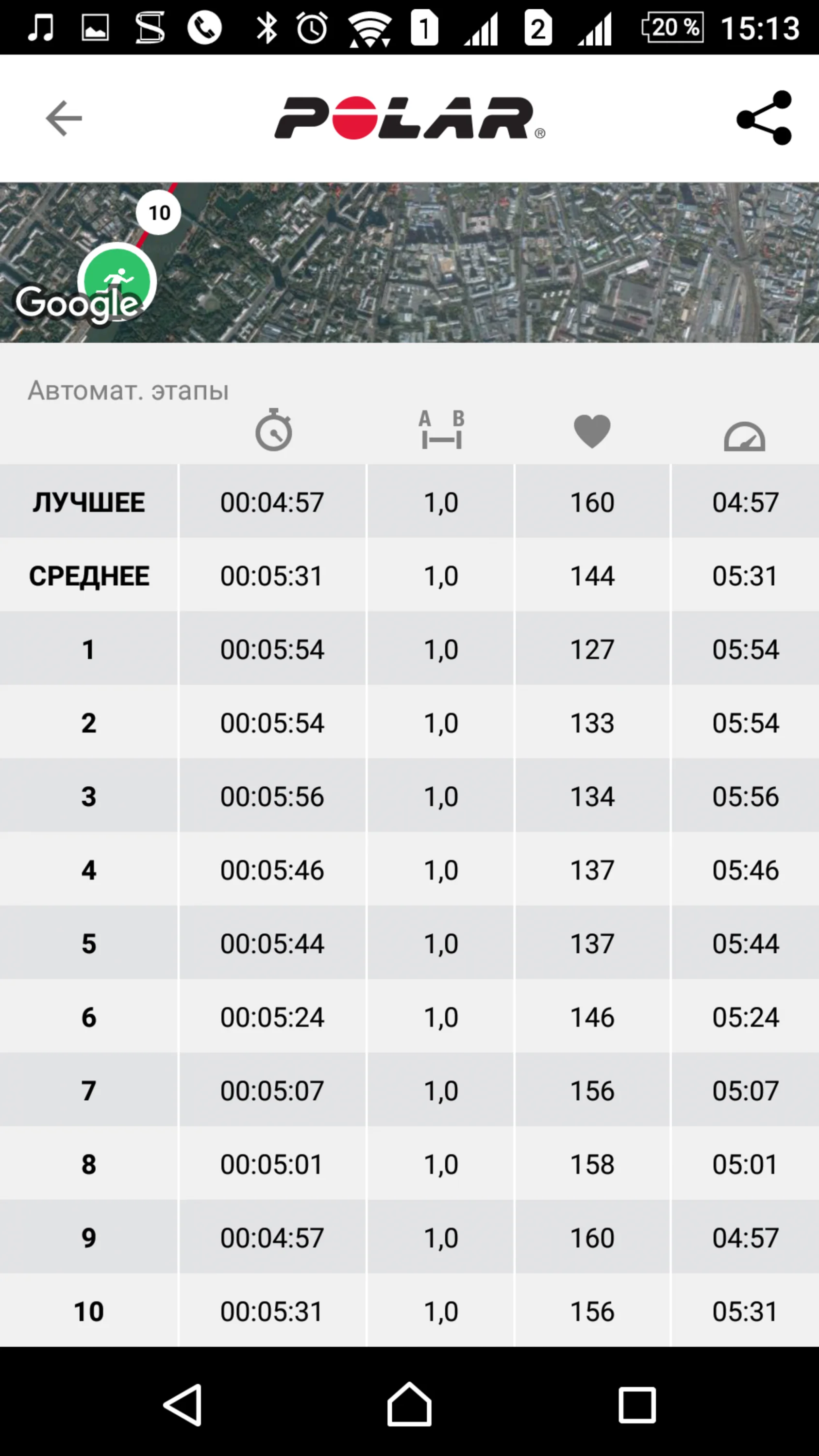Select the ЛУЧШЕЕ best lap row
The image size is (819, 1456).
[89, 502]
